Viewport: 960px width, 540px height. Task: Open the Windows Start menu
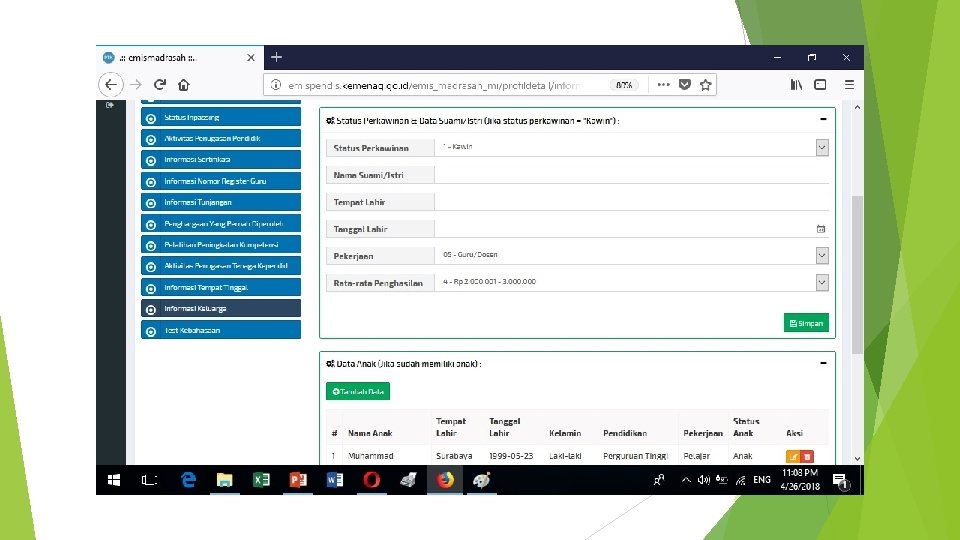pos(114,480)
